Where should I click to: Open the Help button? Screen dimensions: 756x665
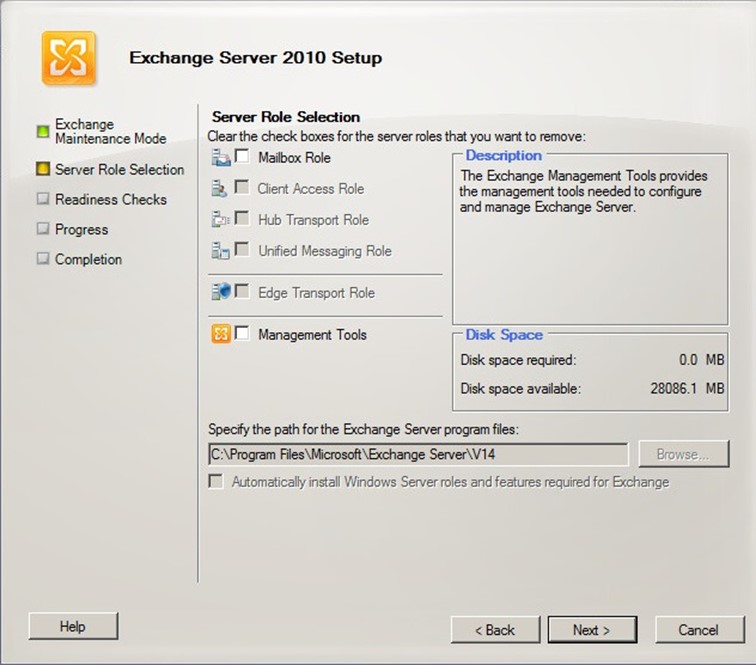[73, 626]
